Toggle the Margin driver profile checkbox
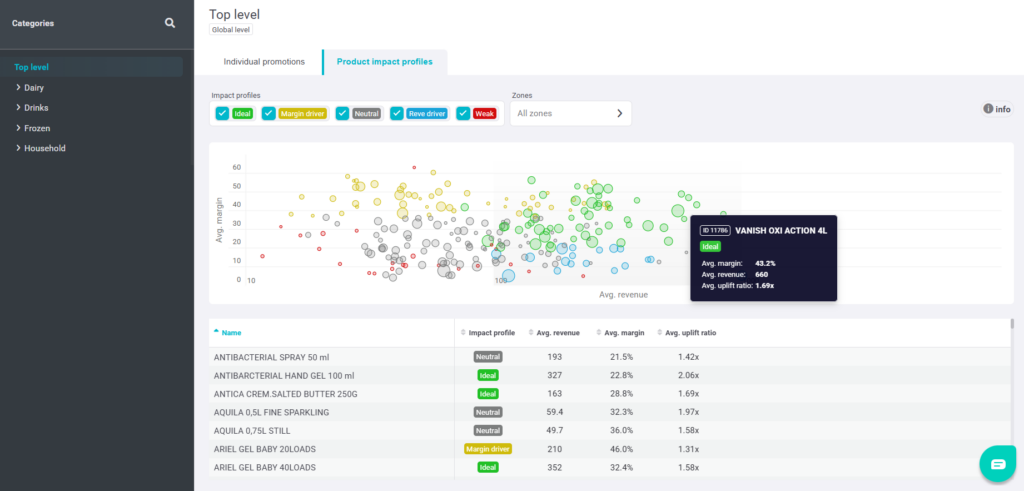Screen dimensions: 1024x491 (x=269, y=114)
